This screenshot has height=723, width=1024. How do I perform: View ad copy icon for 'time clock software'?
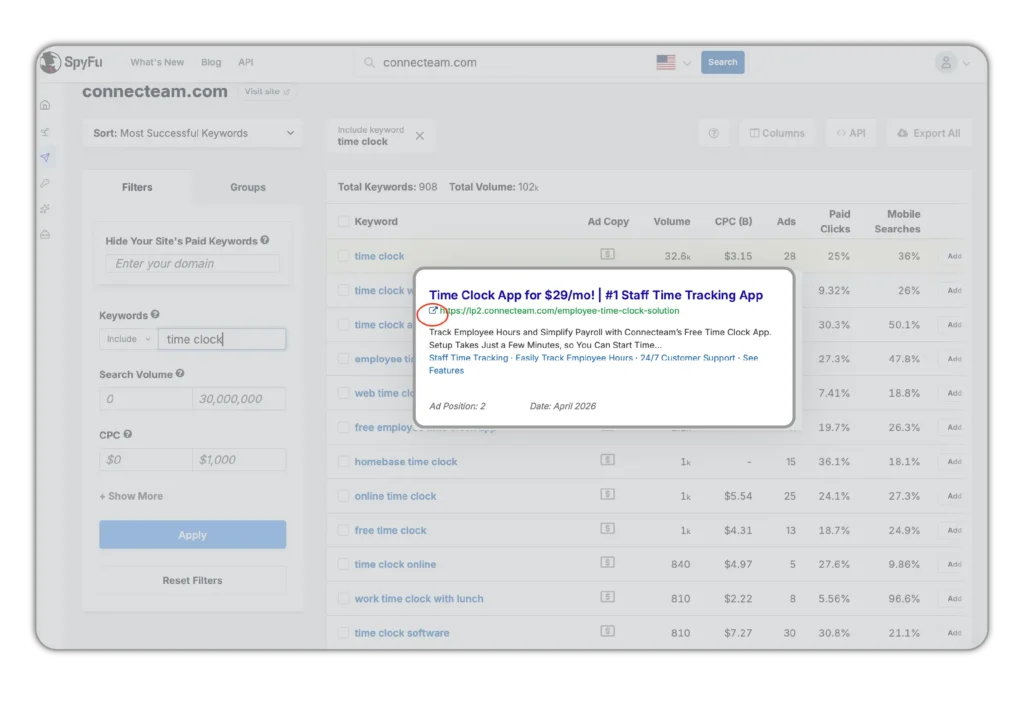coord(607,631)
